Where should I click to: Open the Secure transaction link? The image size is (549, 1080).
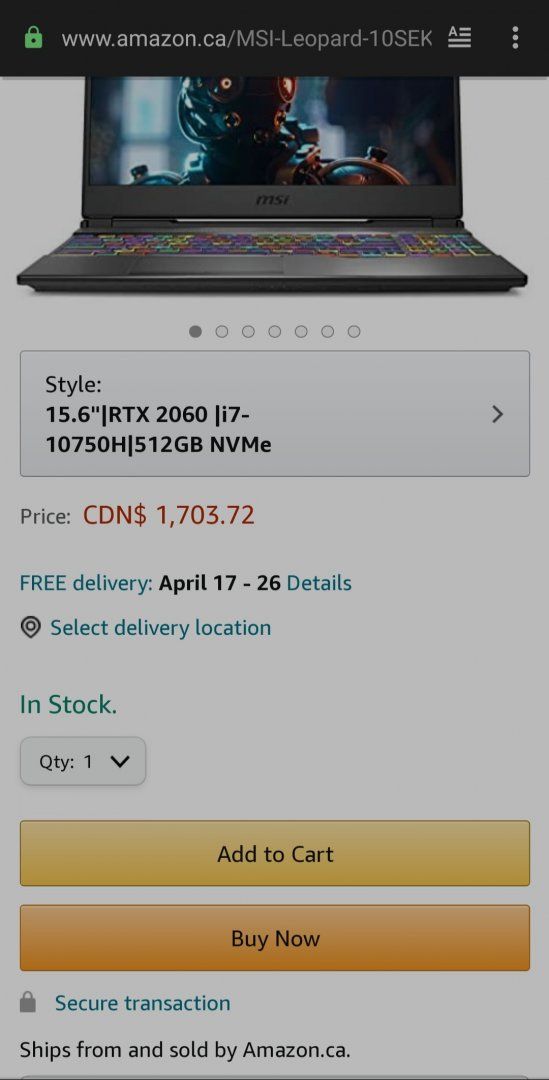pos(143,1003)
